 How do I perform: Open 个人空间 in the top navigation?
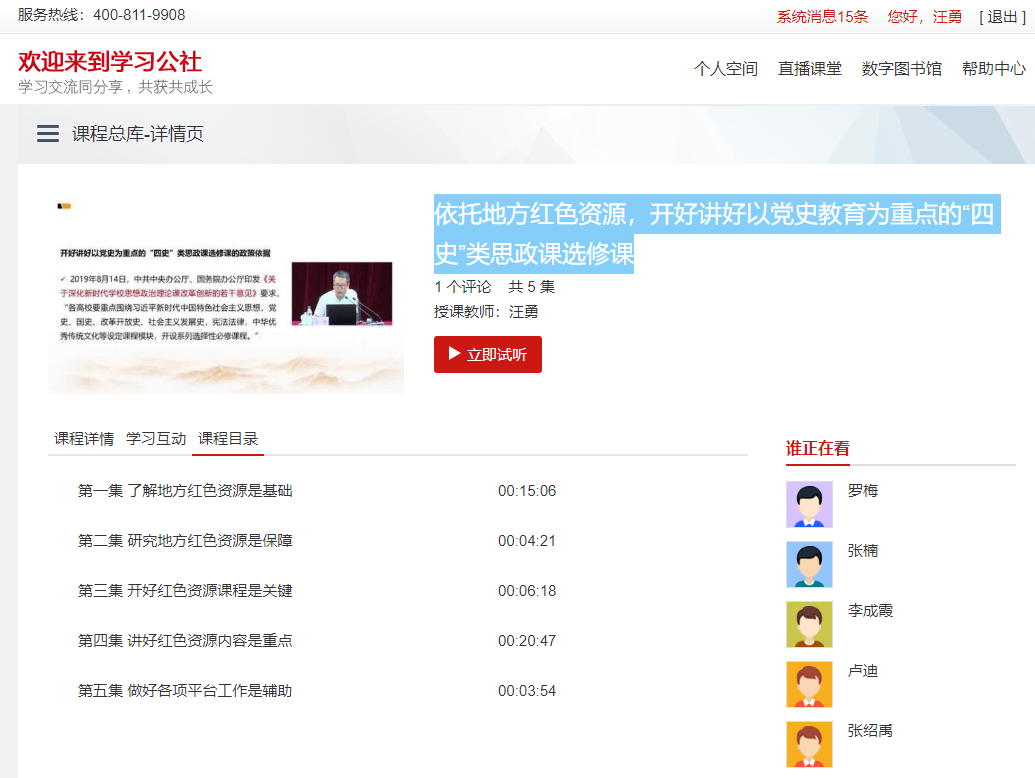tap(726, 69)
